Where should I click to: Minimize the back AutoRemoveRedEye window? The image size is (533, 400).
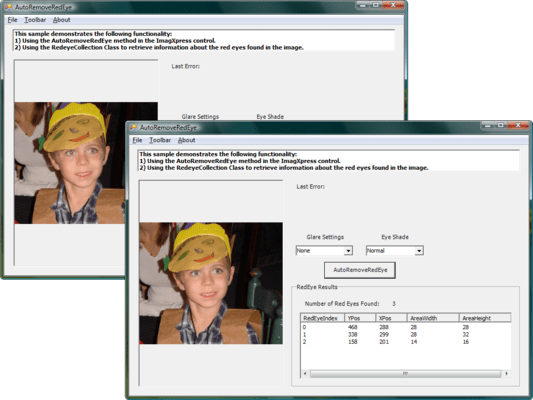[x=362, y=5]
